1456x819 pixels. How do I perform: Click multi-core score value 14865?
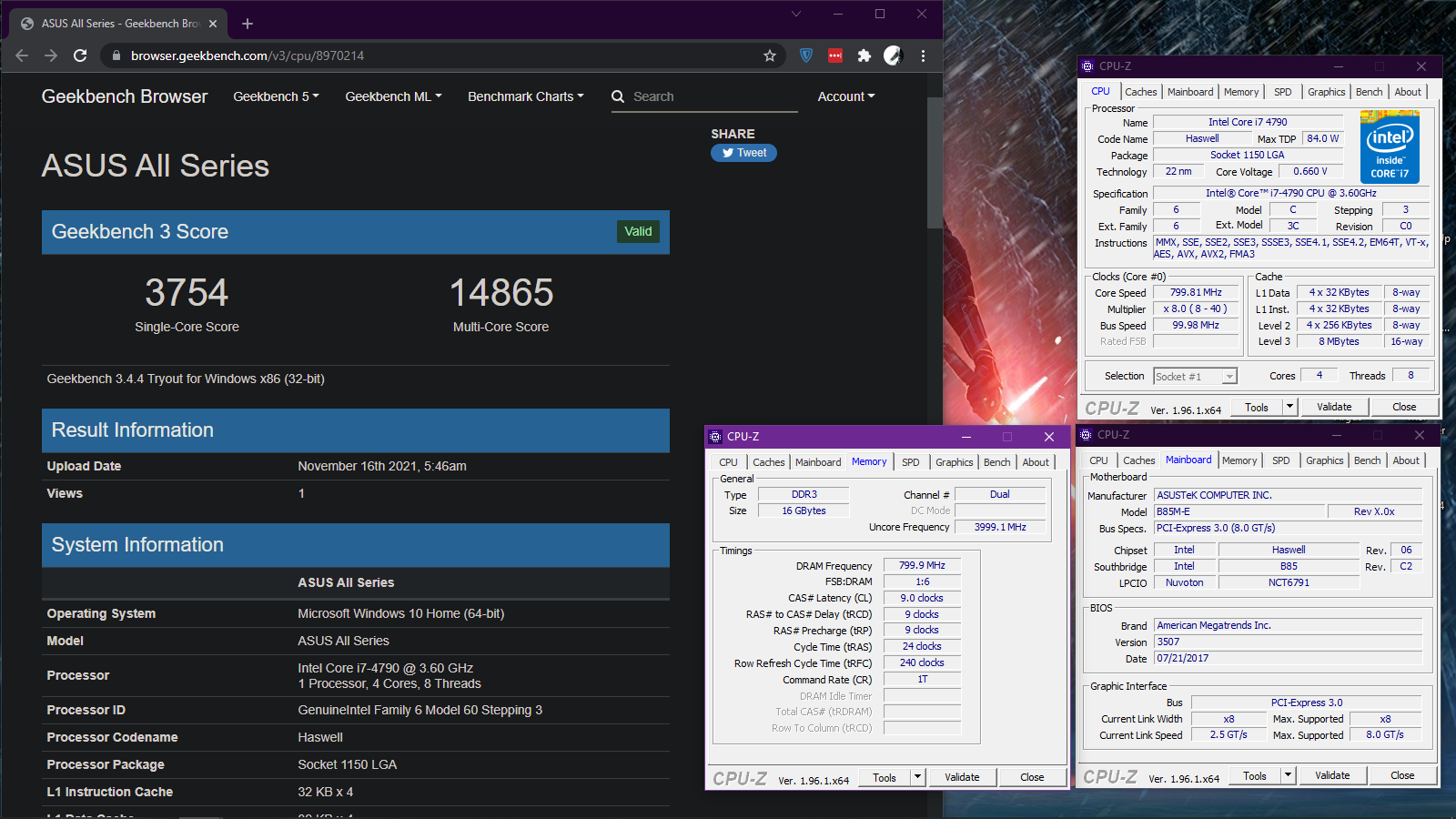[x=501, y=292]
